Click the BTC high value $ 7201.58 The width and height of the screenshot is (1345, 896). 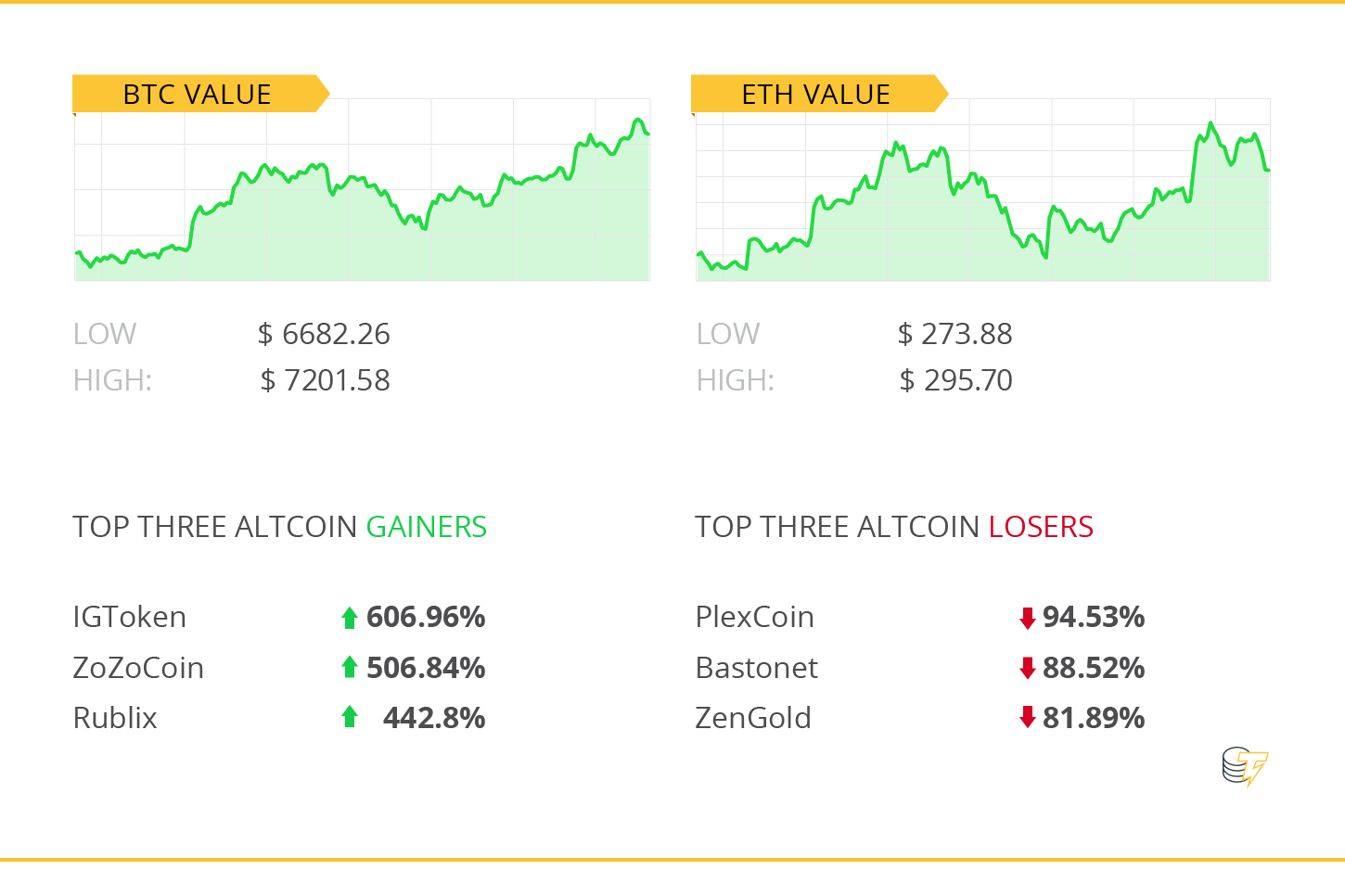326,380
